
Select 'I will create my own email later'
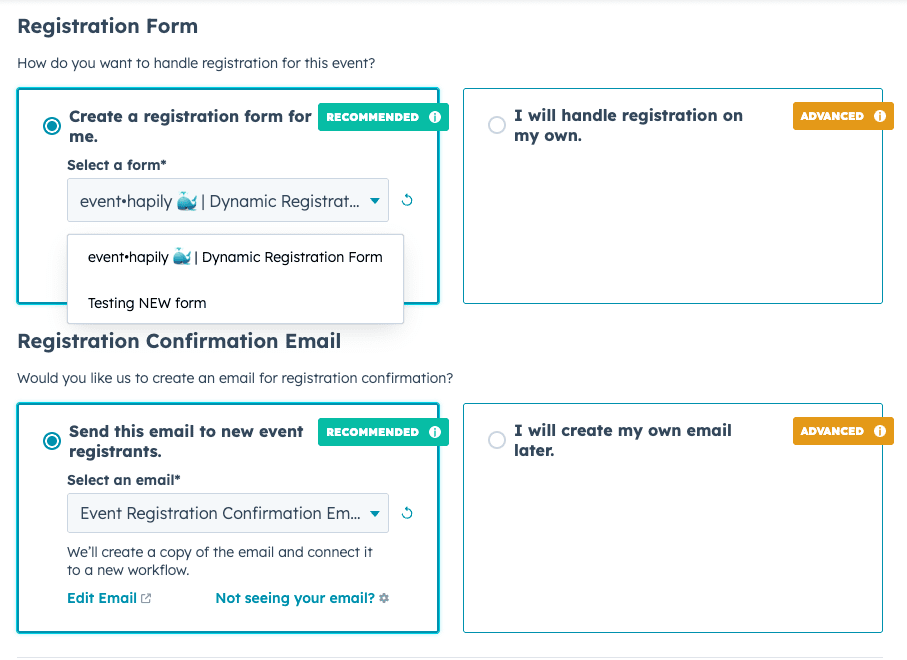(x=497, y=440)
